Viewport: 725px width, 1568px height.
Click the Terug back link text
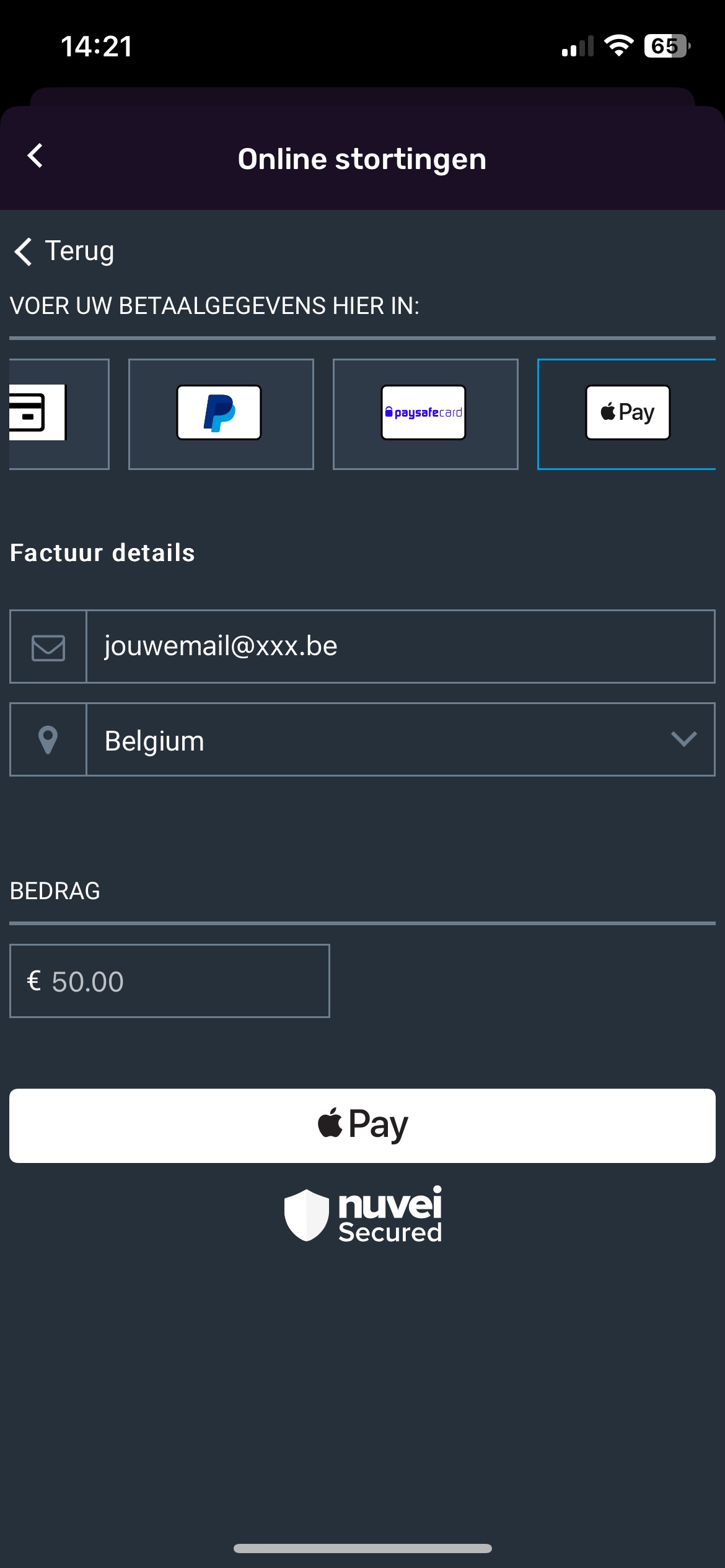[x=80, y=251]
